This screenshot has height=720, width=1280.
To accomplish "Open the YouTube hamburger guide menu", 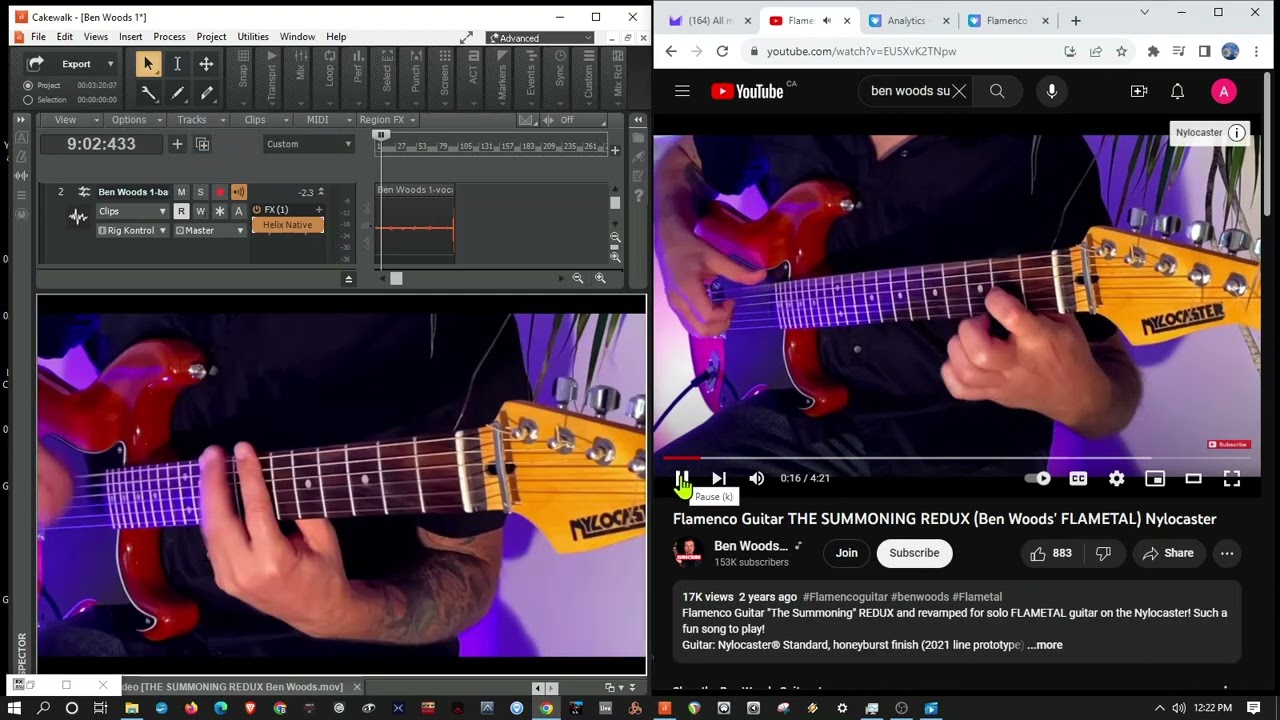I will 682,91.
